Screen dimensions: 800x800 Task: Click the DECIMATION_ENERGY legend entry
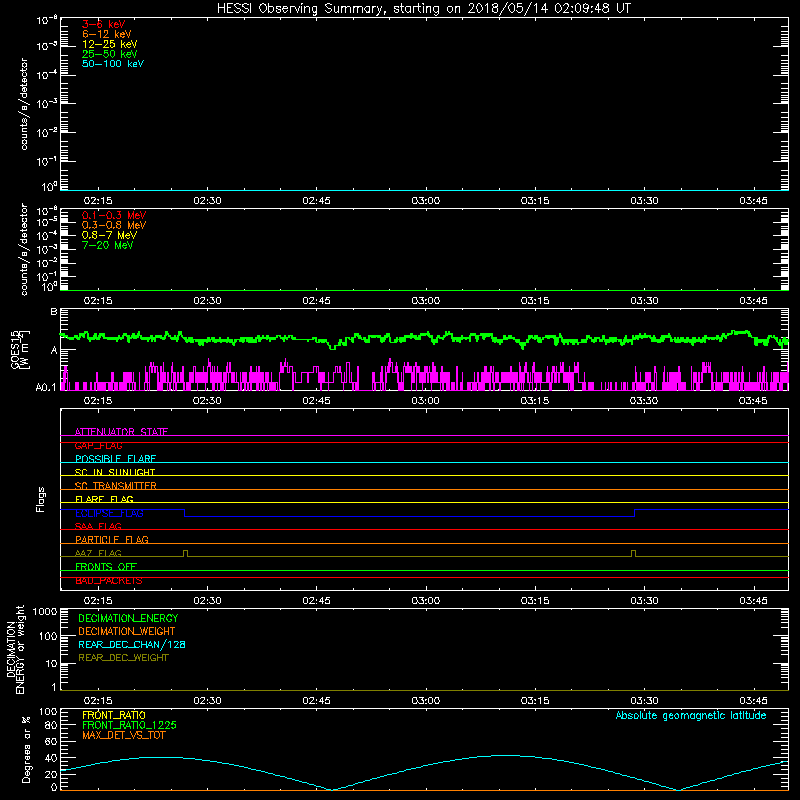click(128, 618)
